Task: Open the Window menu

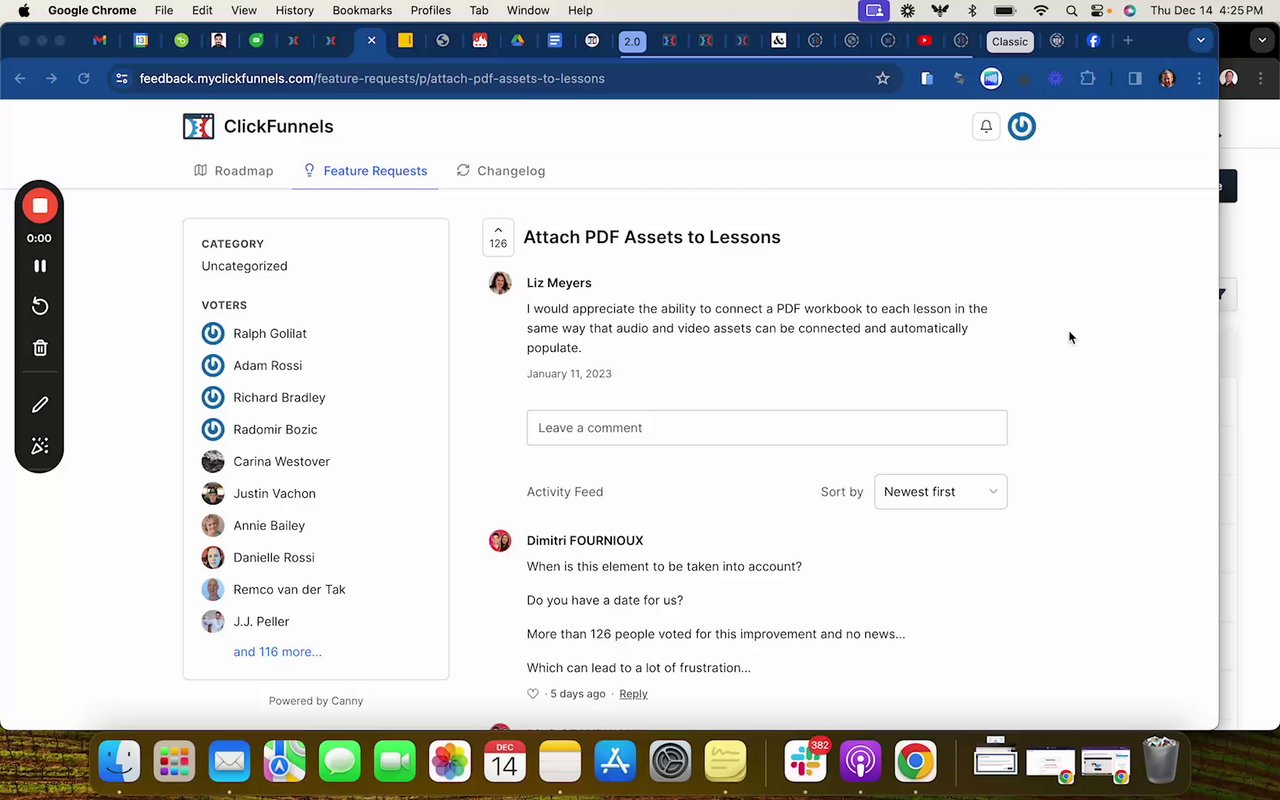Action: click(528, 10)
